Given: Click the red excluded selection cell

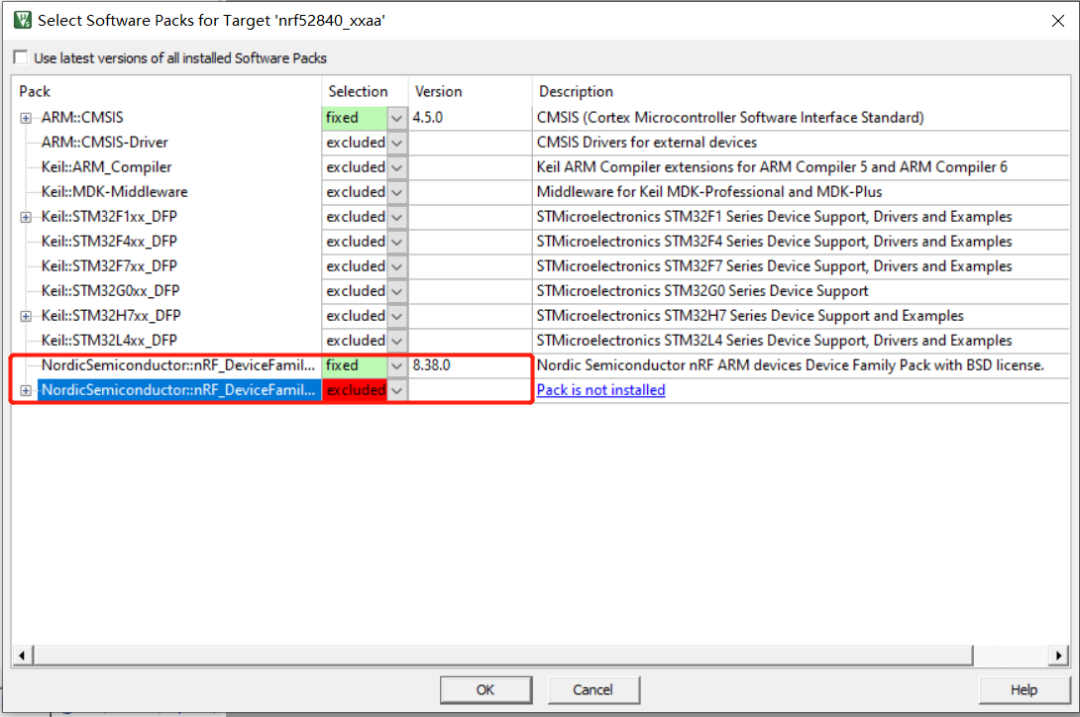Looking at the screenshot, I should [x=355, y=391].
